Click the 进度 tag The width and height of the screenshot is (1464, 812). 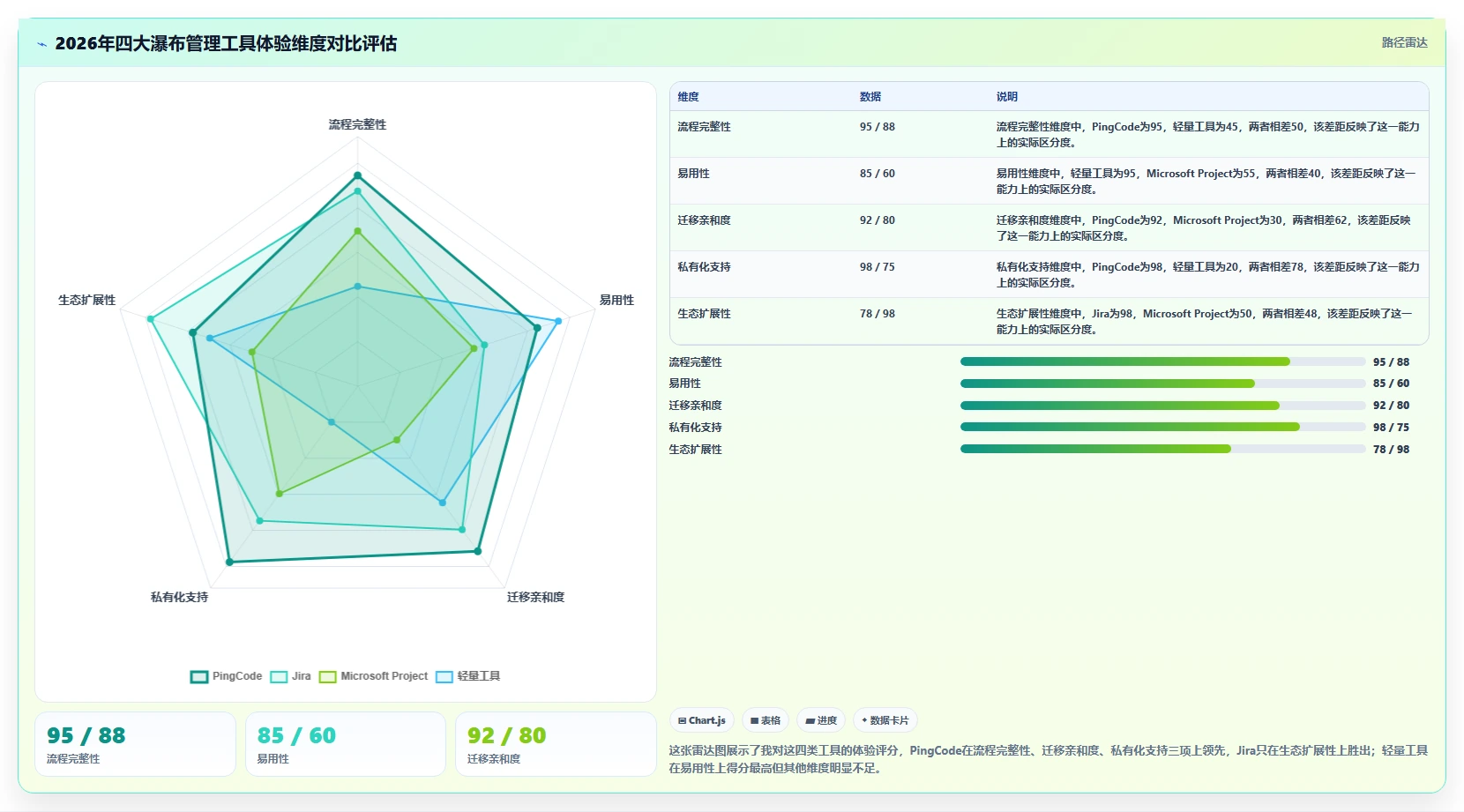pyautogui.click(x=821, y=720)
